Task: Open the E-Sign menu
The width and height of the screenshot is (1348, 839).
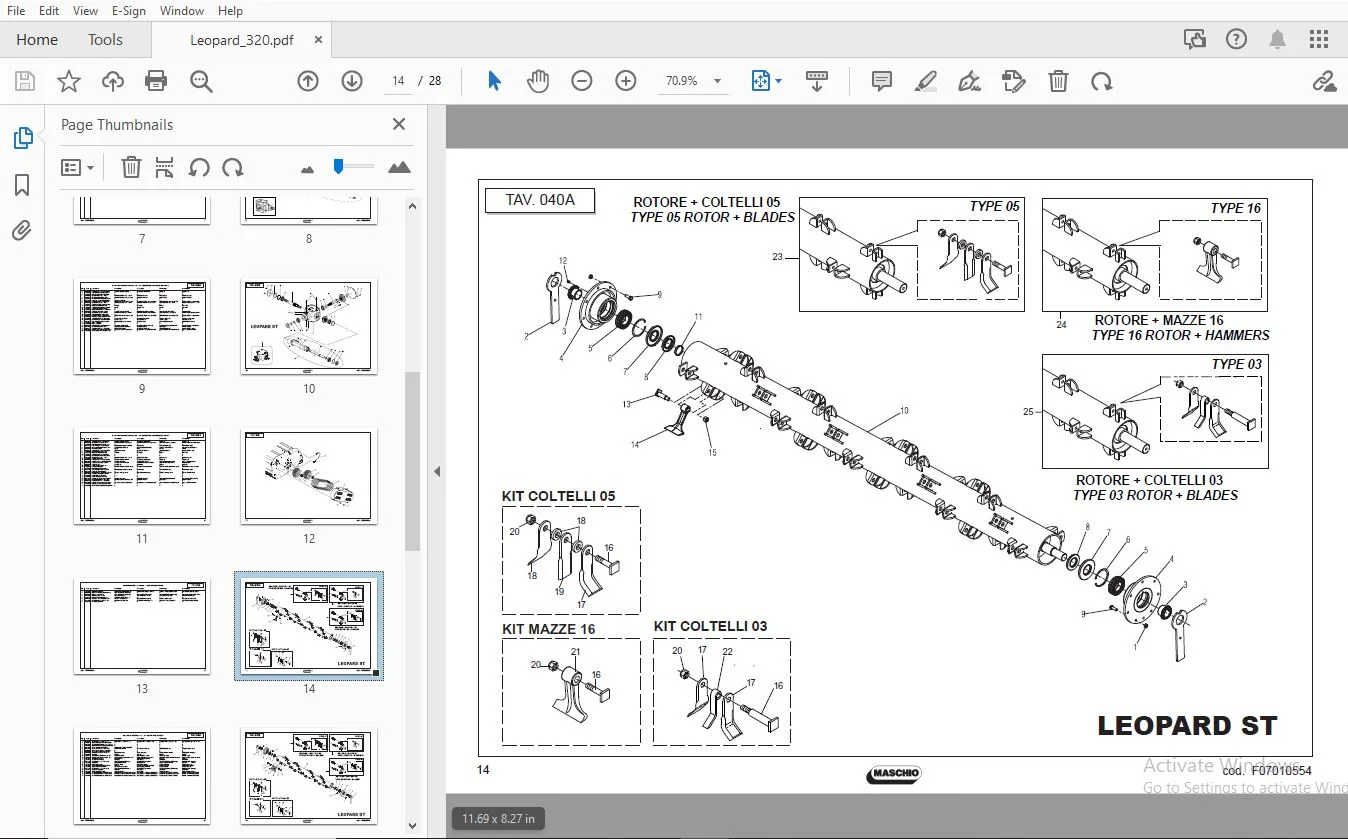Action: click(x=129, y=11)
